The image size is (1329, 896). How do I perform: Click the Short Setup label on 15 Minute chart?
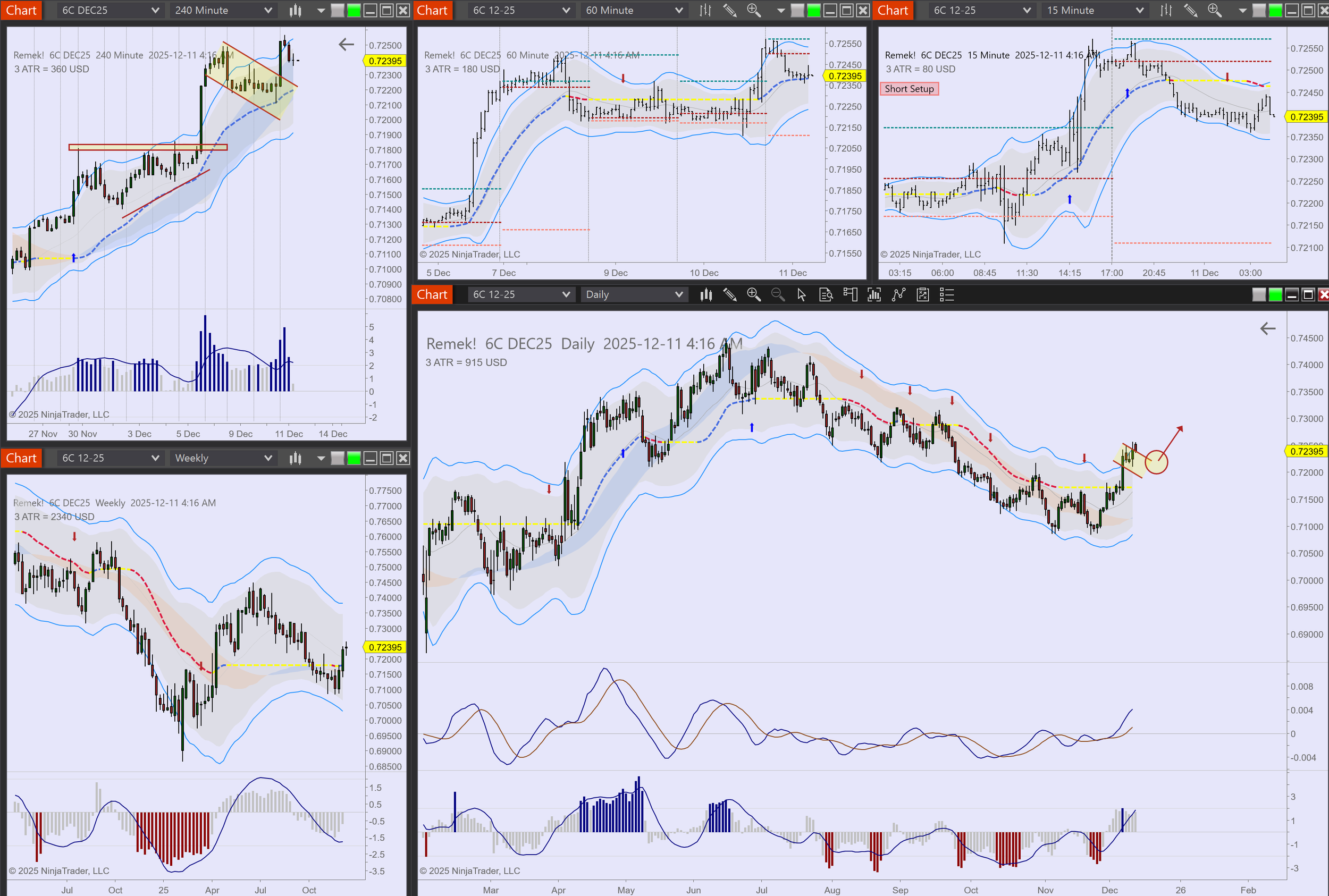[909, 89]
